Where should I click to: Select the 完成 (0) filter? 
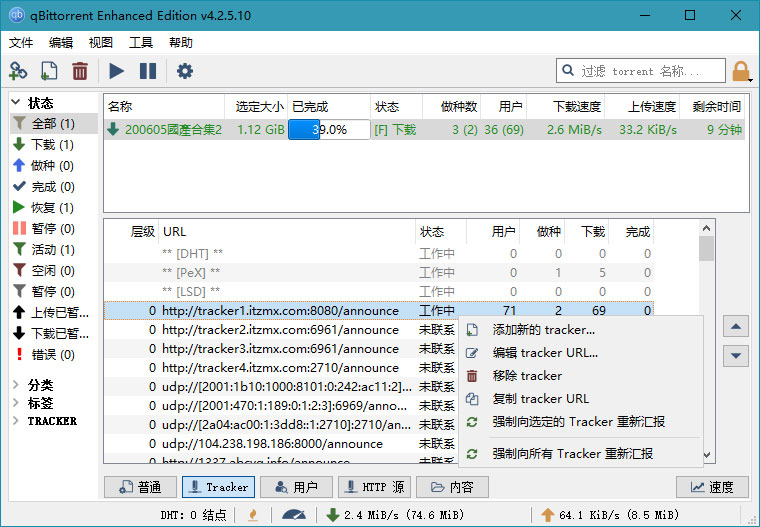tap(54, 187)
